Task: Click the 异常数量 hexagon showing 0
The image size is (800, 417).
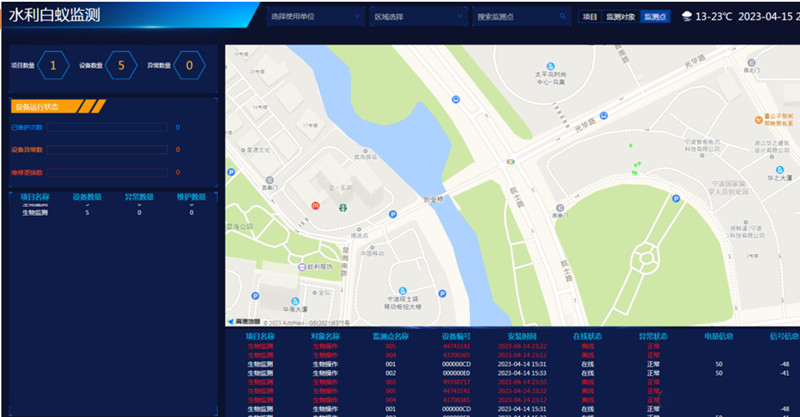Action: pyautogui.click(x=189, y=66)
